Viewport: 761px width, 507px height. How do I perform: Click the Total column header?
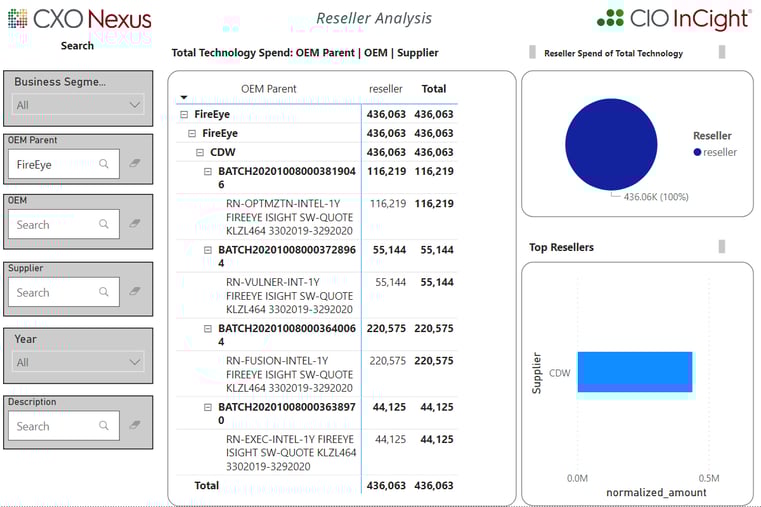434,89
